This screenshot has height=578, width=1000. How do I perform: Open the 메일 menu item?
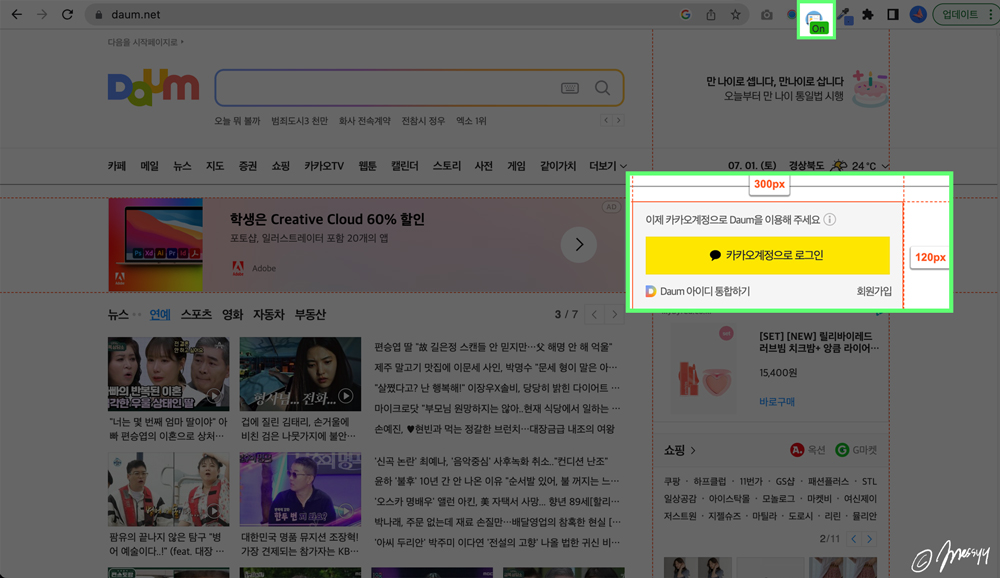coord(149,166)
